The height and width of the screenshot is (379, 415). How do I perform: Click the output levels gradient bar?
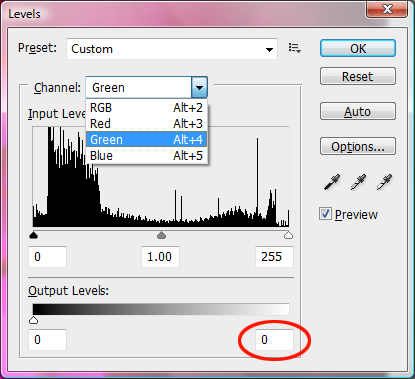[x=161, y=309]
